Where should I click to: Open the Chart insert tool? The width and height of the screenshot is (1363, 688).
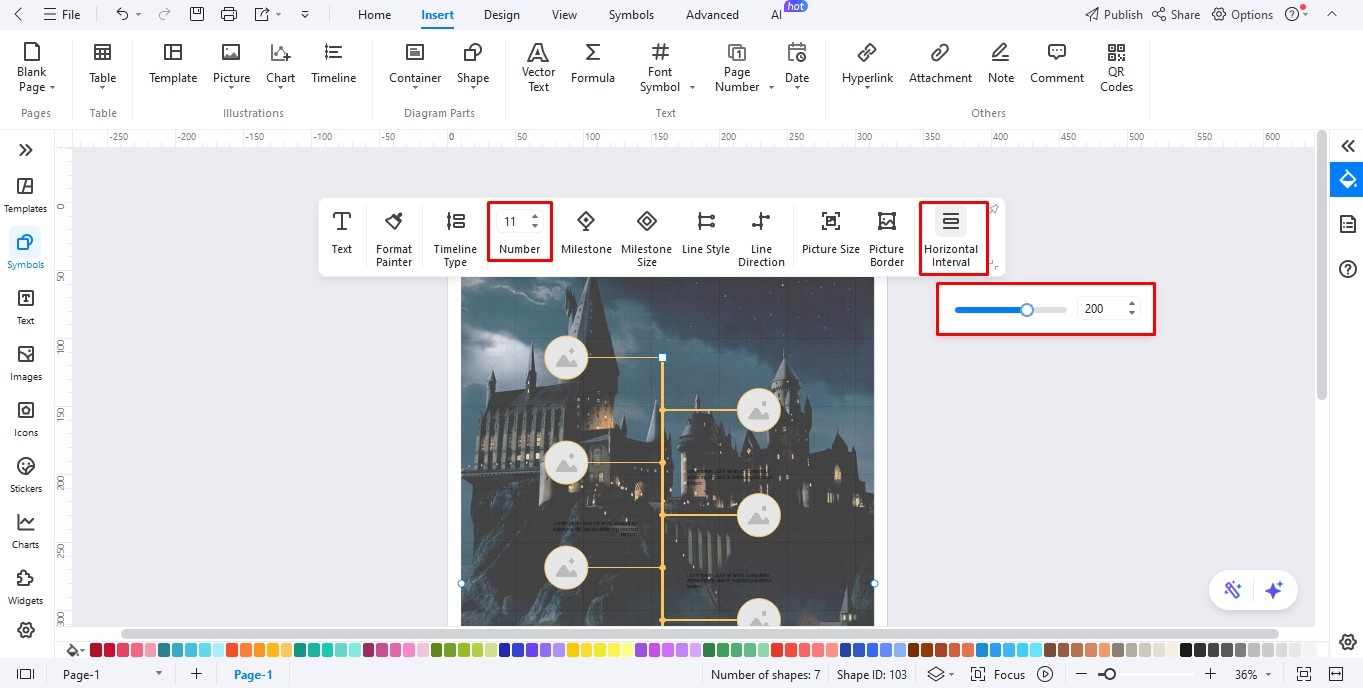coord(280,66)
